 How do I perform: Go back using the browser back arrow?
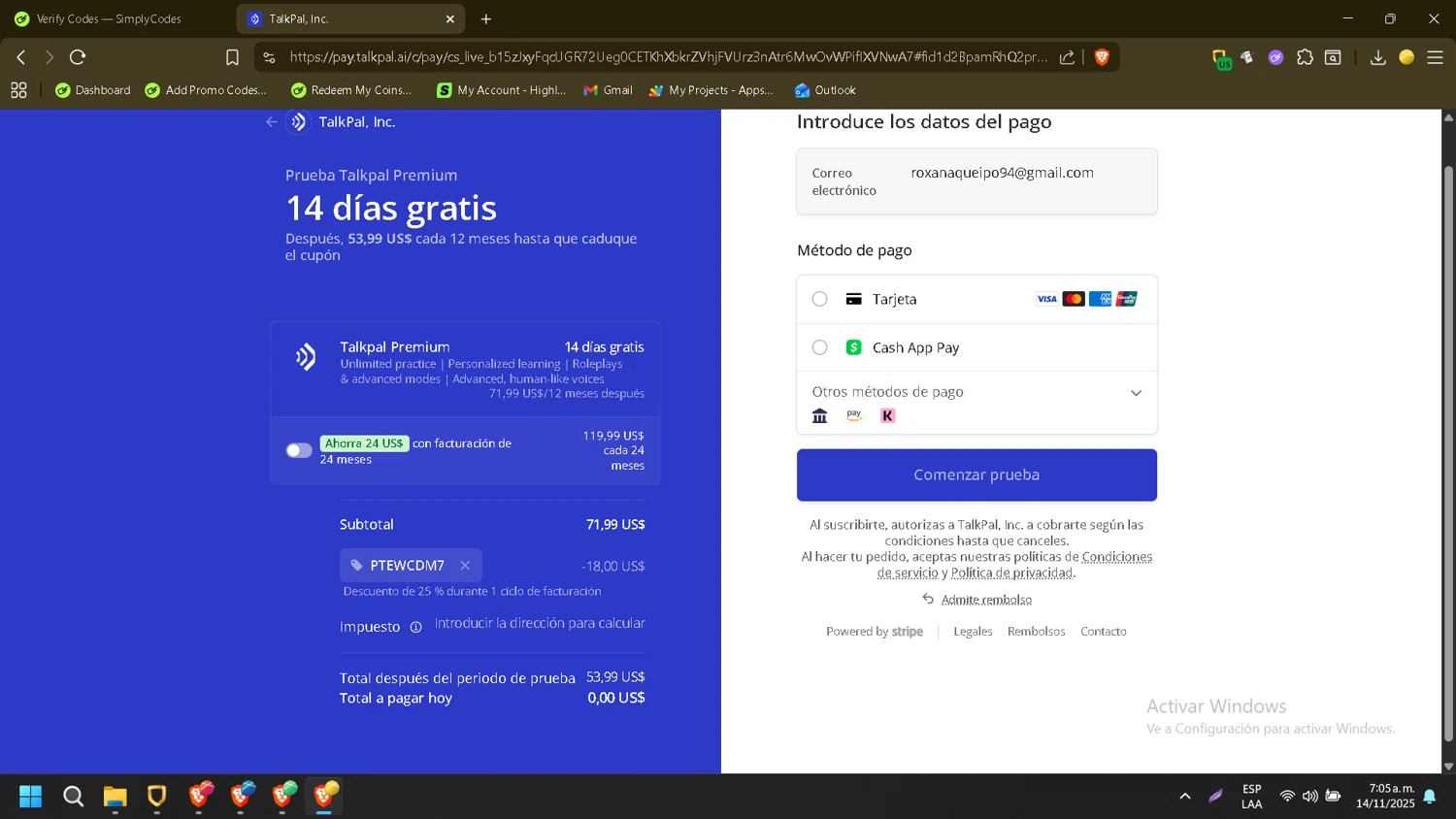pyautogui.click(x=20, y=57)
